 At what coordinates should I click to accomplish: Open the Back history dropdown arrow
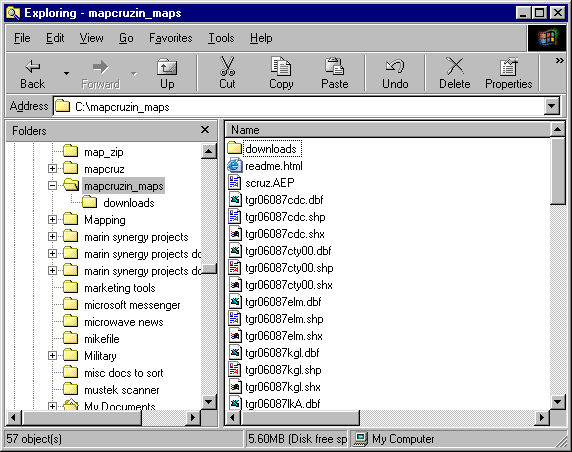[x=66, y=74]
